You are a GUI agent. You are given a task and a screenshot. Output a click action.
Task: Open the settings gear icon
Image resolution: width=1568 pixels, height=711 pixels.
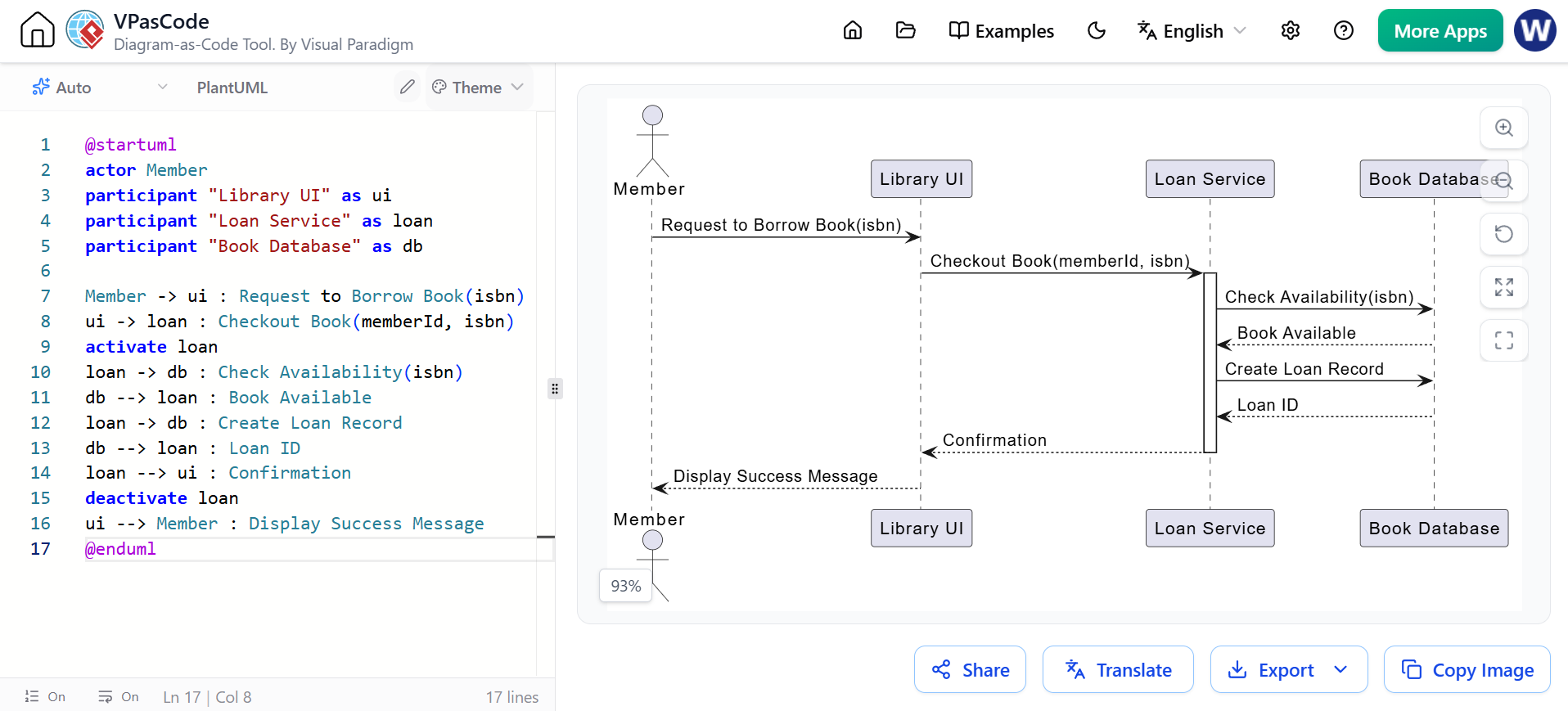1291,30
